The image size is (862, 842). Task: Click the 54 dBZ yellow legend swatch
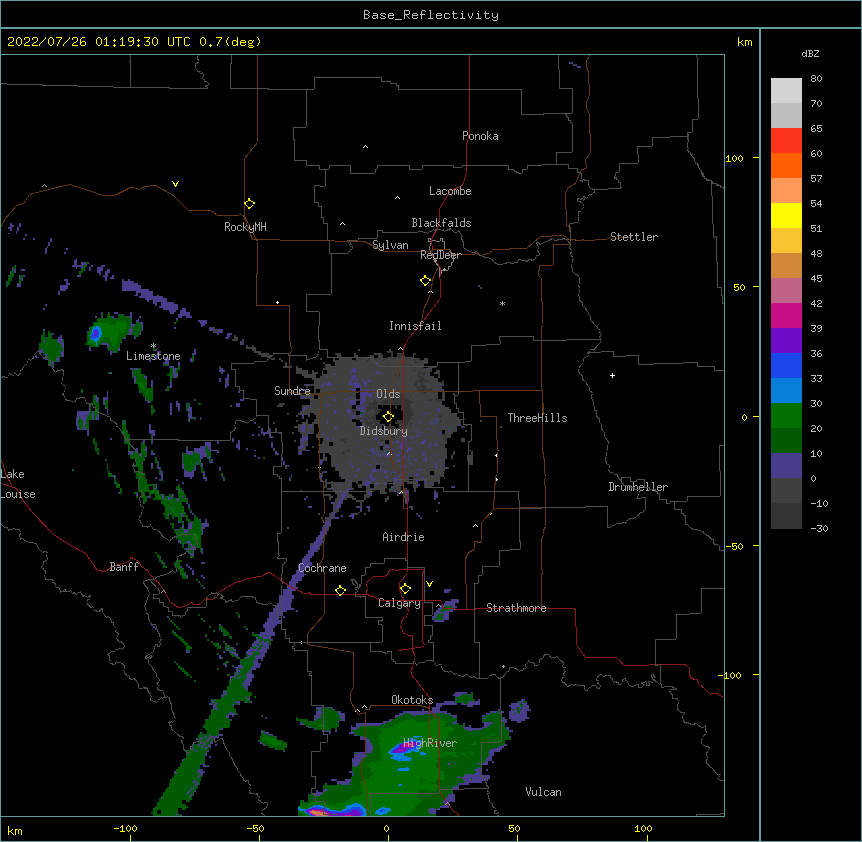786,215
